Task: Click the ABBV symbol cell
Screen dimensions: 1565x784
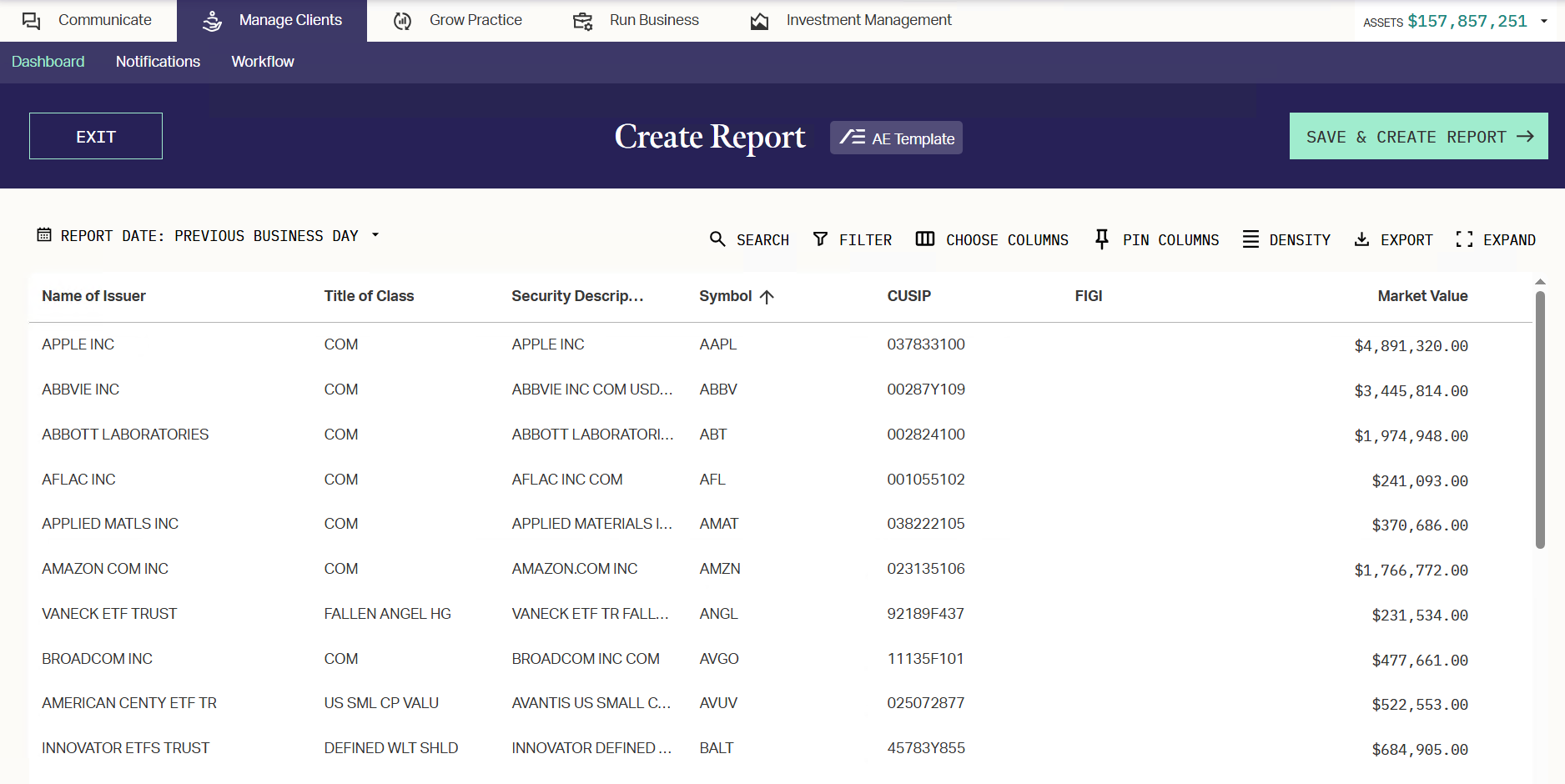Action: (x=718, y=389)
